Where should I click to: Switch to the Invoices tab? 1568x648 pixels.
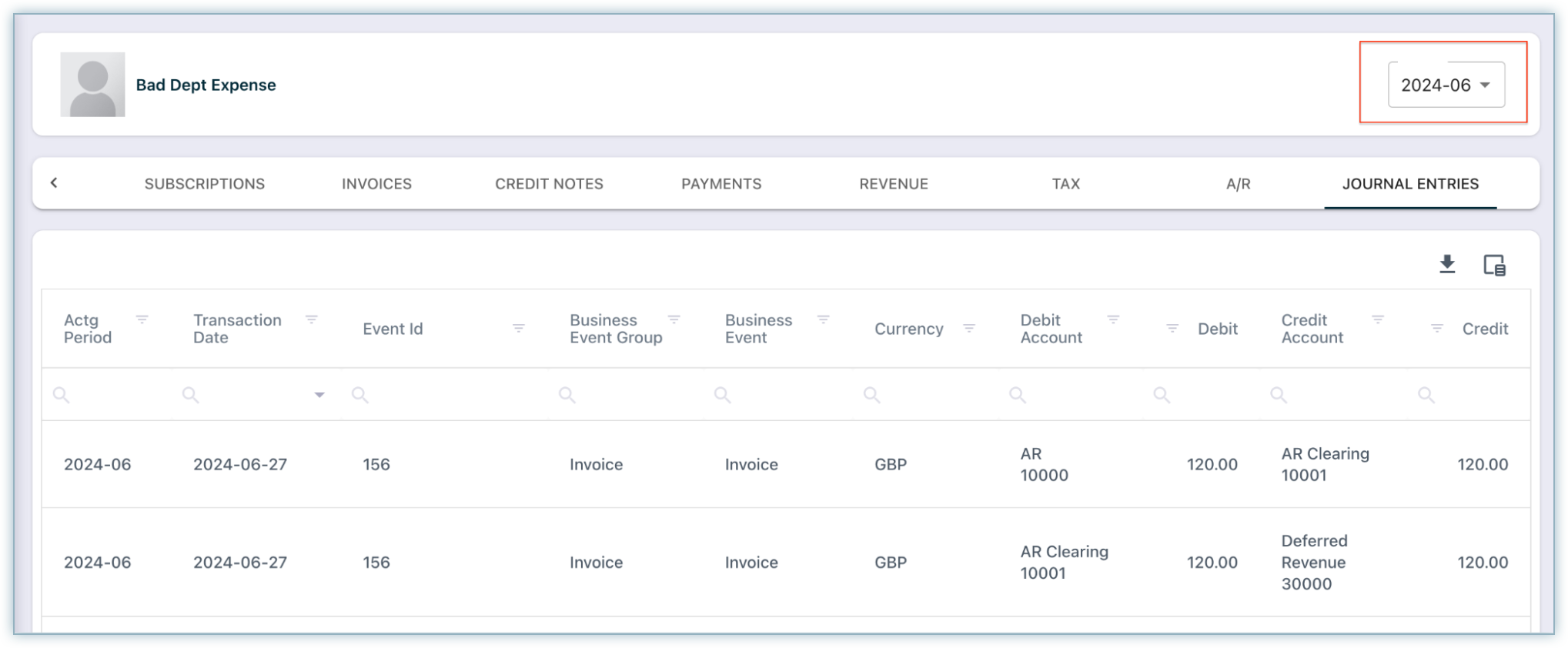coord(376,184)
